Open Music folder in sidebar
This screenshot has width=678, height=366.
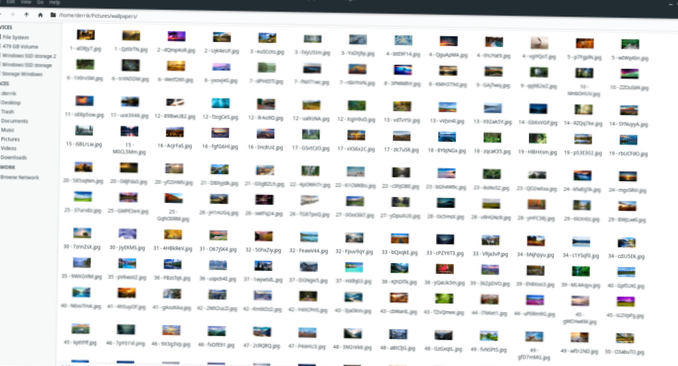[8, 130]
